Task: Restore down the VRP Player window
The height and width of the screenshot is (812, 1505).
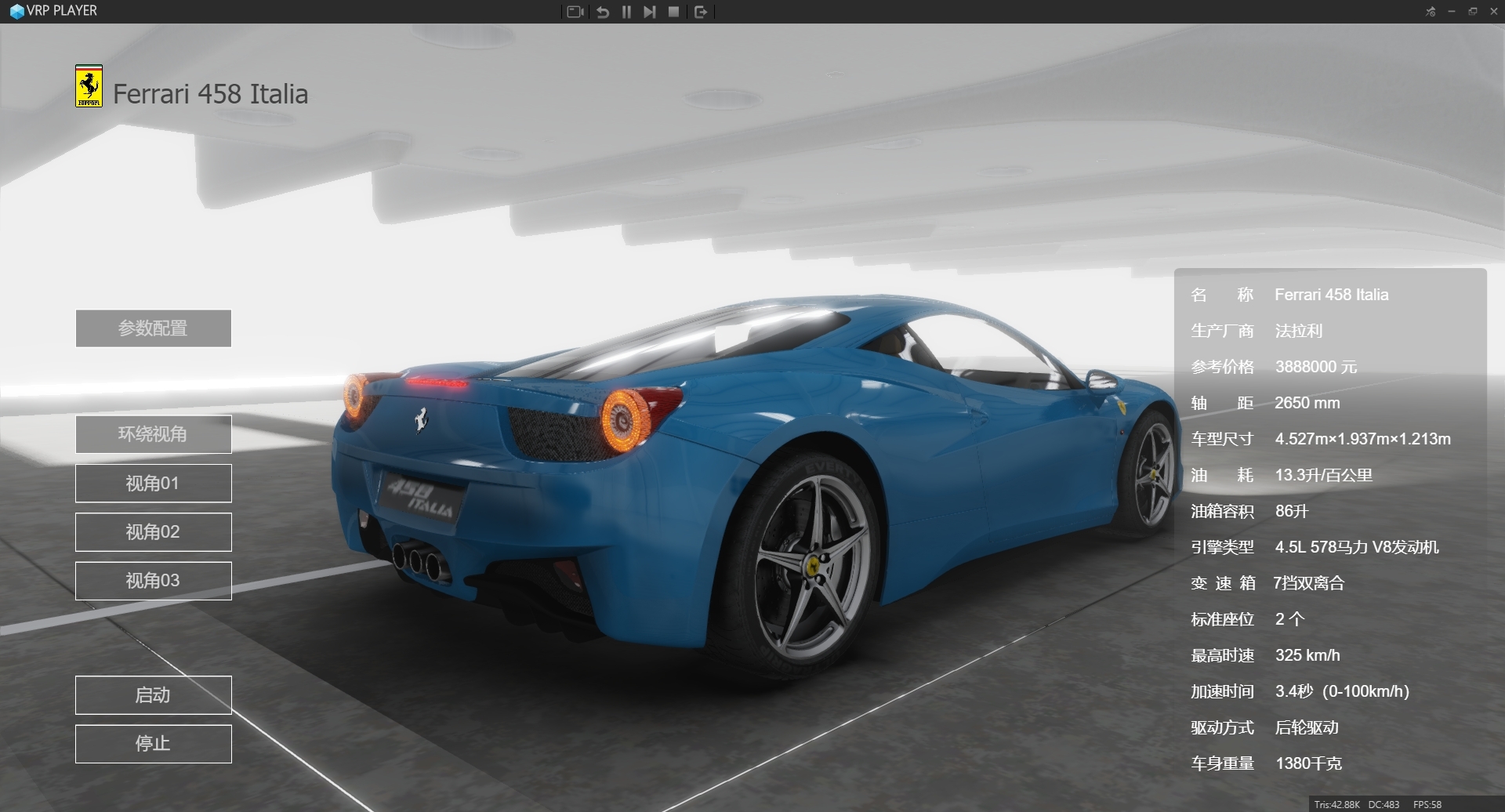Action: coord(1473,11)
